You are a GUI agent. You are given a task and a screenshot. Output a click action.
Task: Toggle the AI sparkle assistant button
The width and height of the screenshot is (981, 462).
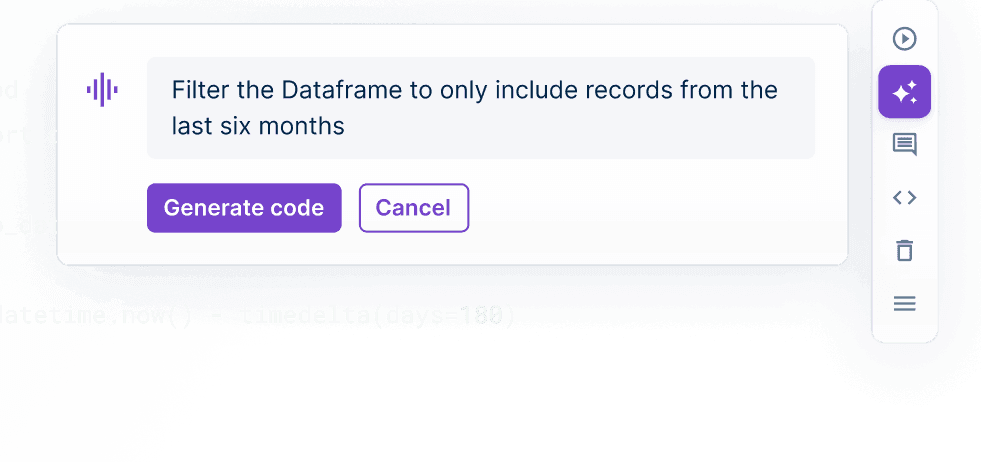[x=904, y=91]
